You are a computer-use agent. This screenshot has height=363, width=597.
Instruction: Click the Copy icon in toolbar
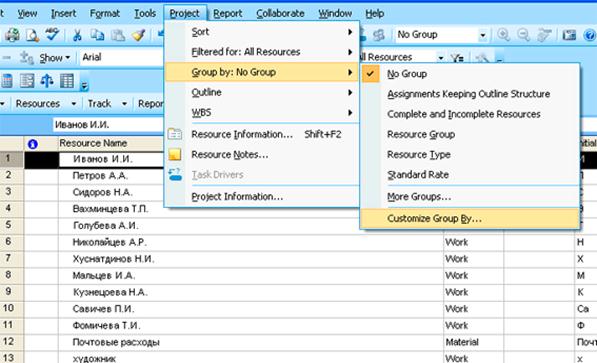point(97,35)
